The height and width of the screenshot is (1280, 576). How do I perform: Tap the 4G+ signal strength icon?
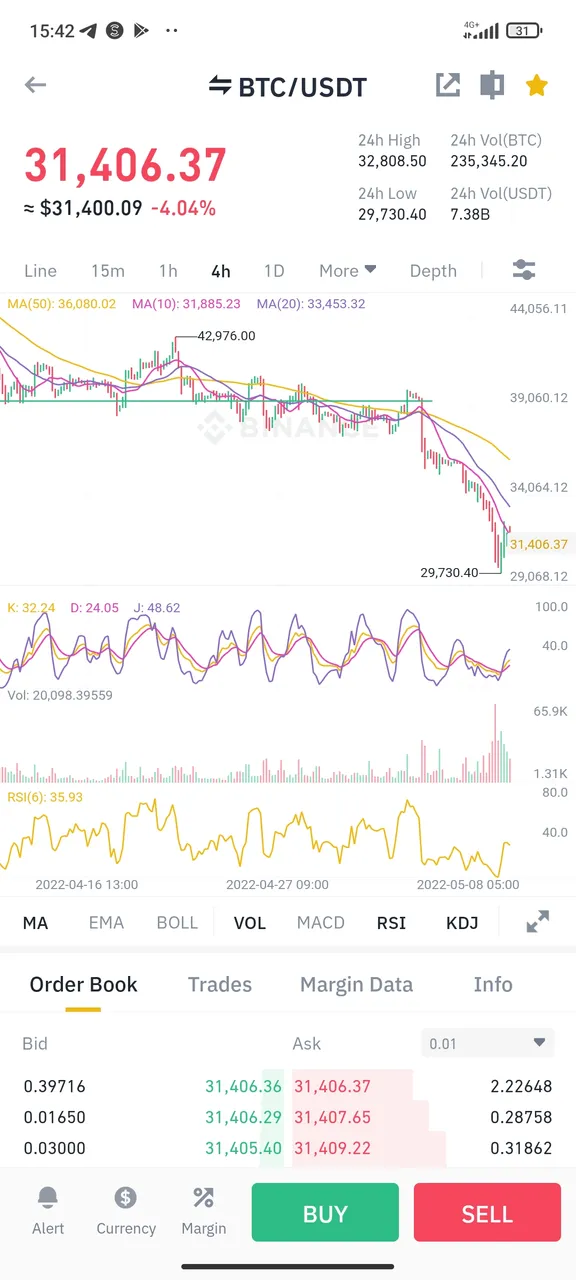[x=481, y=30]
